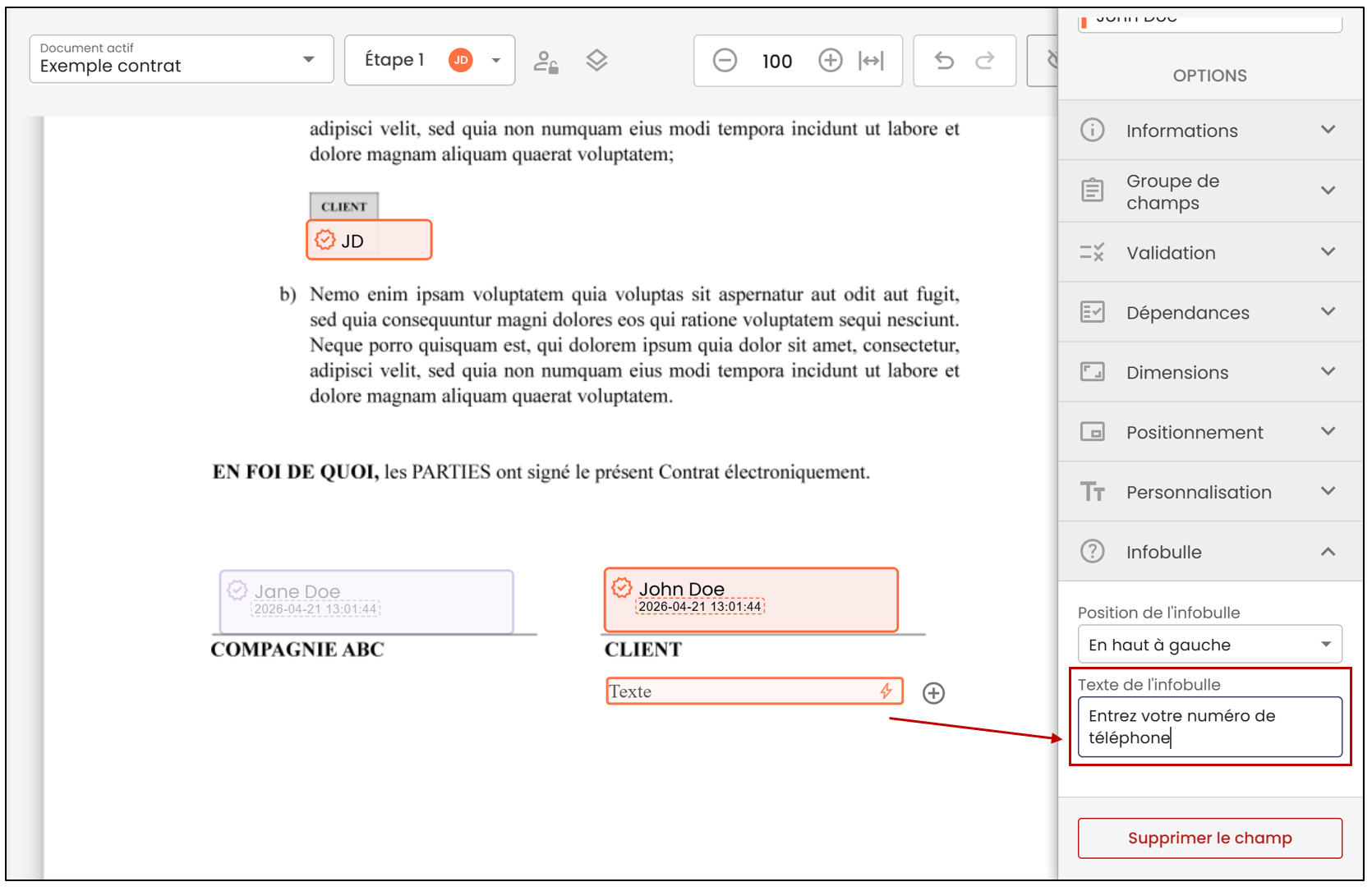Open the Document actif dropdown
Screen dimensions: 1372x891
tap(182, 59)
